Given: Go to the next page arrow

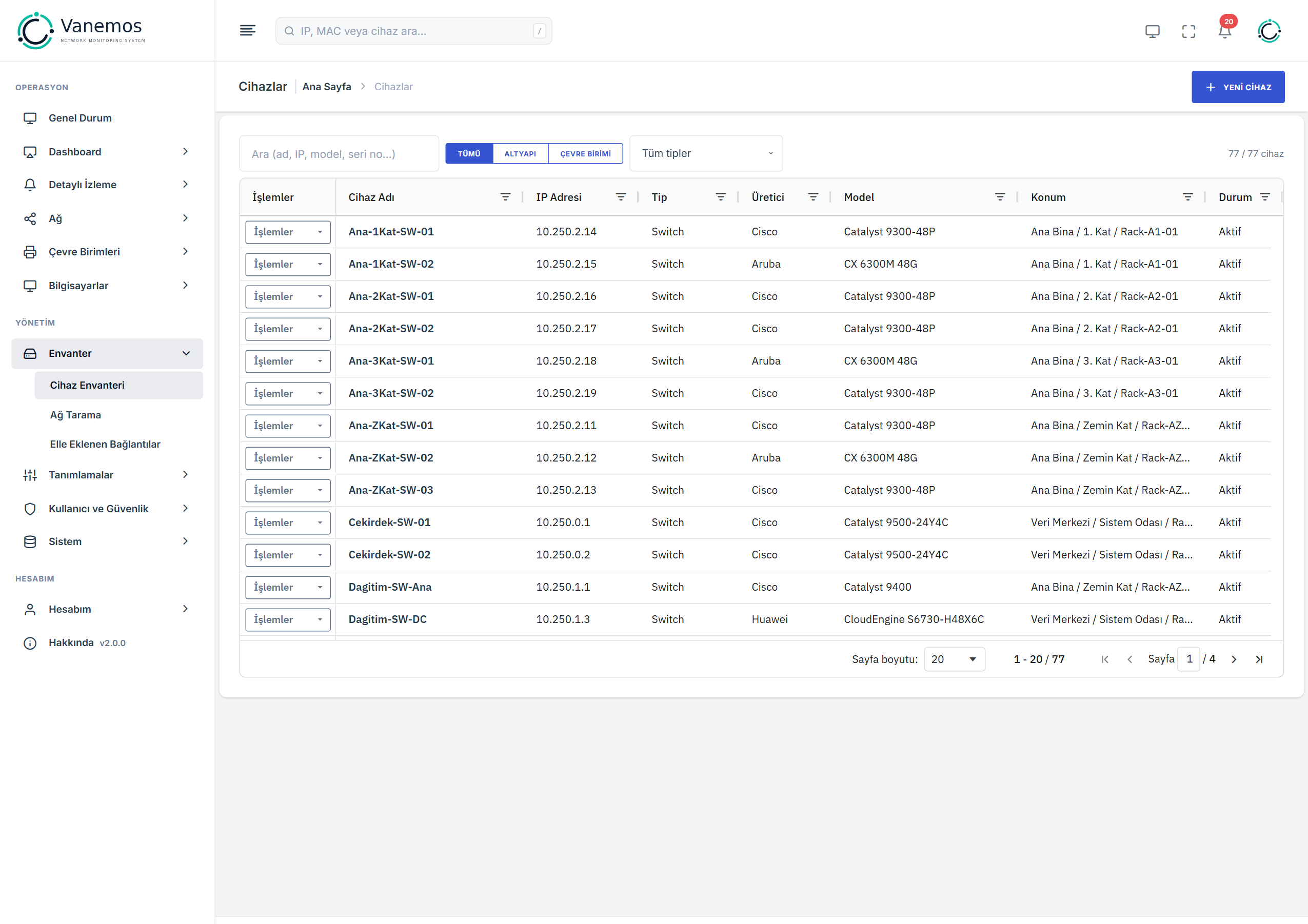Looking at the screenshot, I should [1234, 659].
